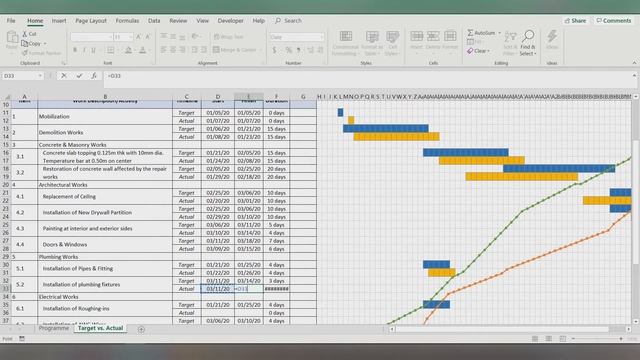Open Sort & Filter menu
640x360 pixels.
point(509,43)
